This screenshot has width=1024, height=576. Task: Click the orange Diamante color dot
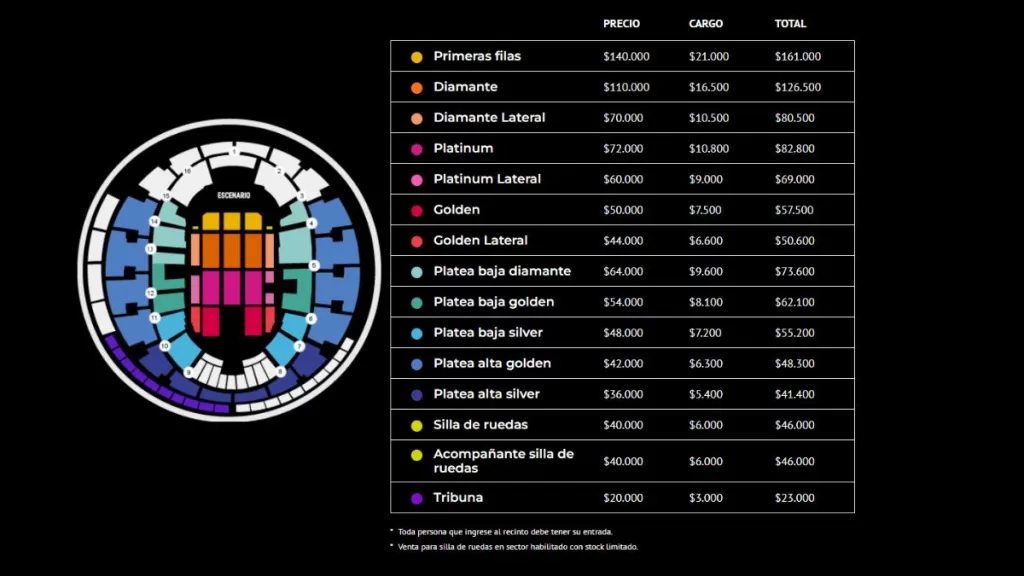point(416,88)
